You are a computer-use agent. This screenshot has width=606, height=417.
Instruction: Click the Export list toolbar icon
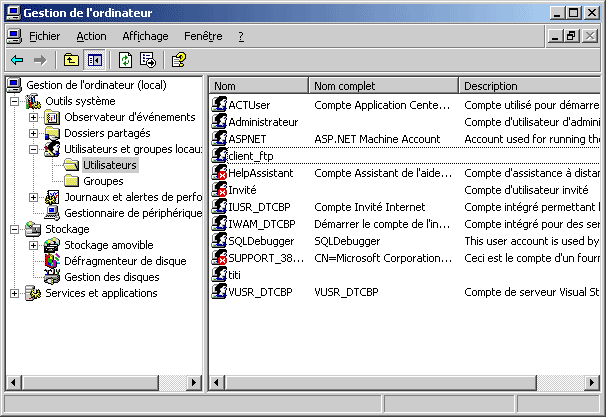click(x=147, y=60)
